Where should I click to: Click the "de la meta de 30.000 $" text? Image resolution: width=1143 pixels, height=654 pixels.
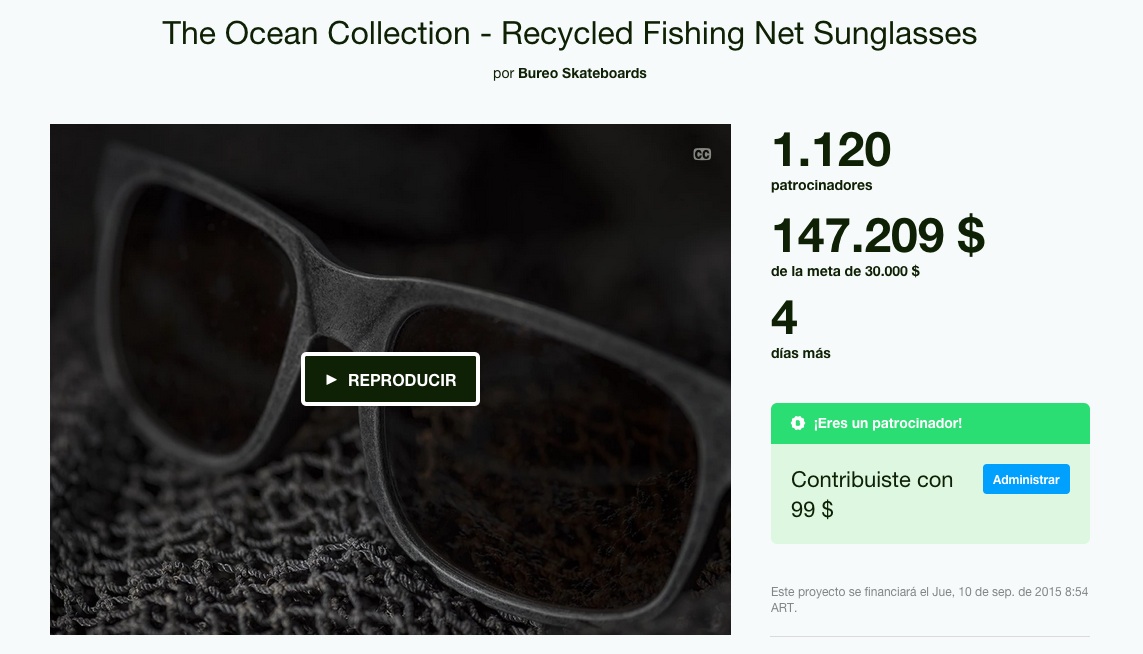845,271
